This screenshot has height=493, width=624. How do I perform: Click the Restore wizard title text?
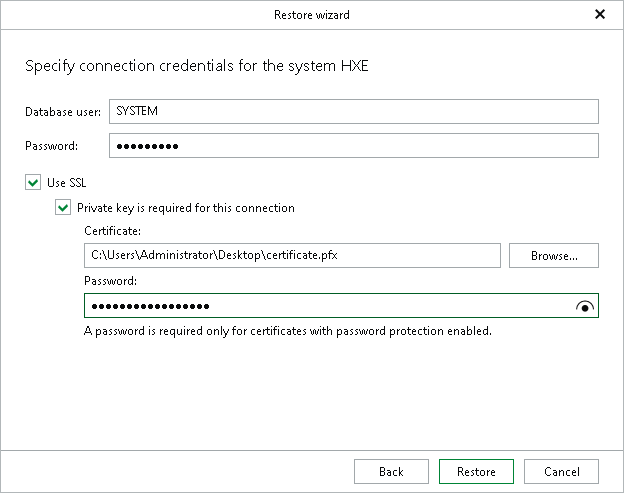(x=311, y=15)
